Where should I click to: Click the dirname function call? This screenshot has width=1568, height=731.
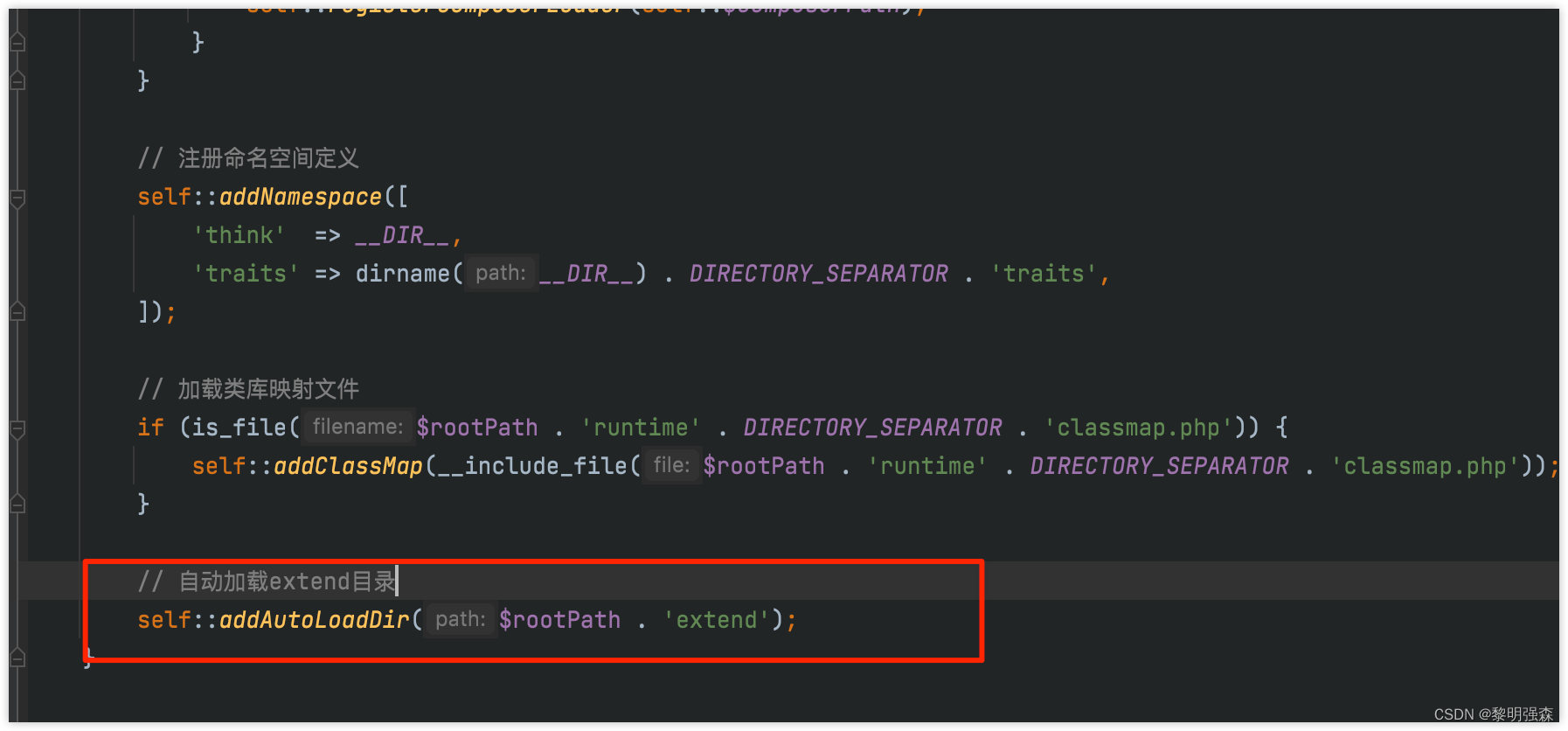[x=402, y=274]
